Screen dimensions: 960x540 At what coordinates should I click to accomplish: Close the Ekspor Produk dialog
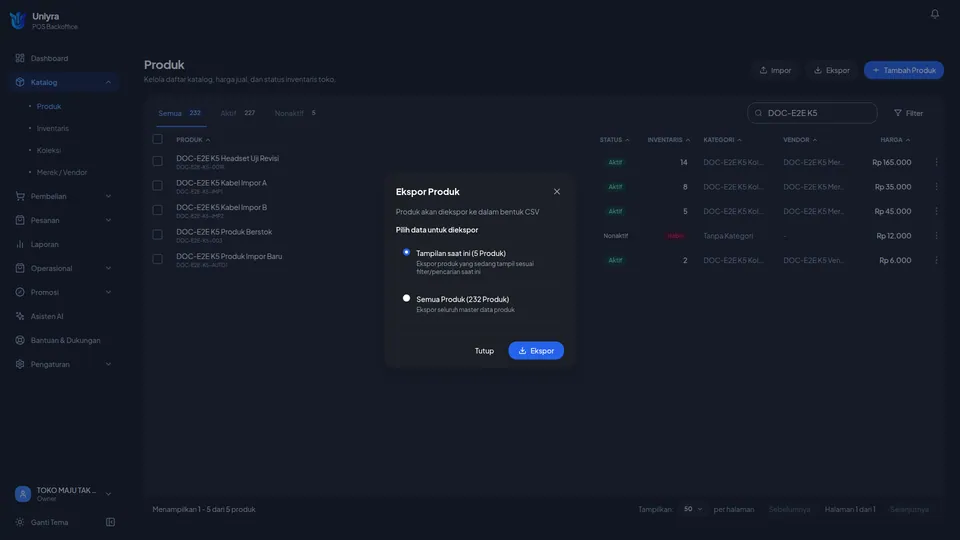coord(557,192)
